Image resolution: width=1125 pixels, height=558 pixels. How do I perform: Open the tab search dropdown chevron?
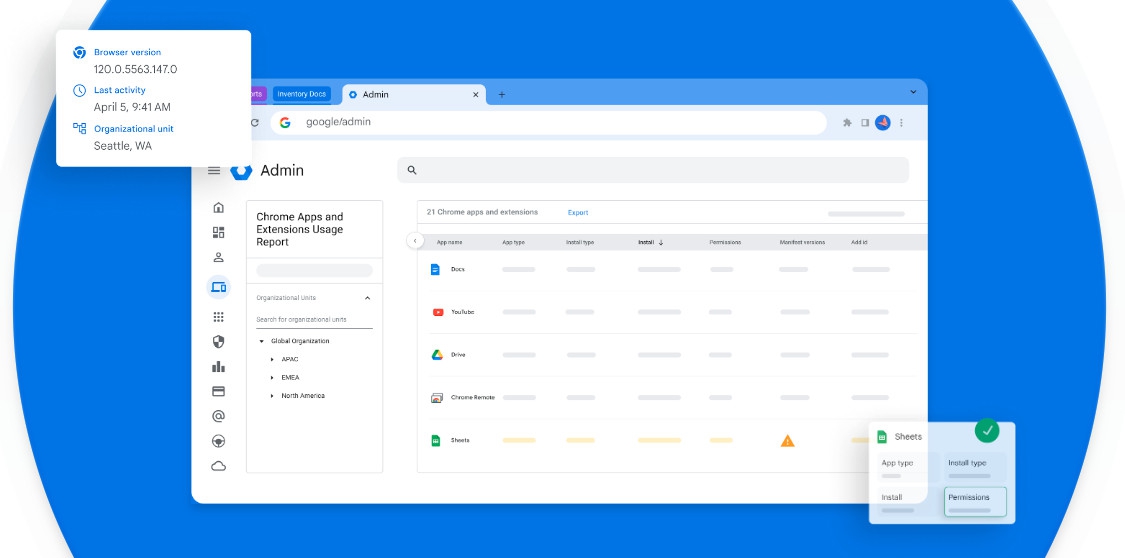pyautogui.click(x=913, y=92)
